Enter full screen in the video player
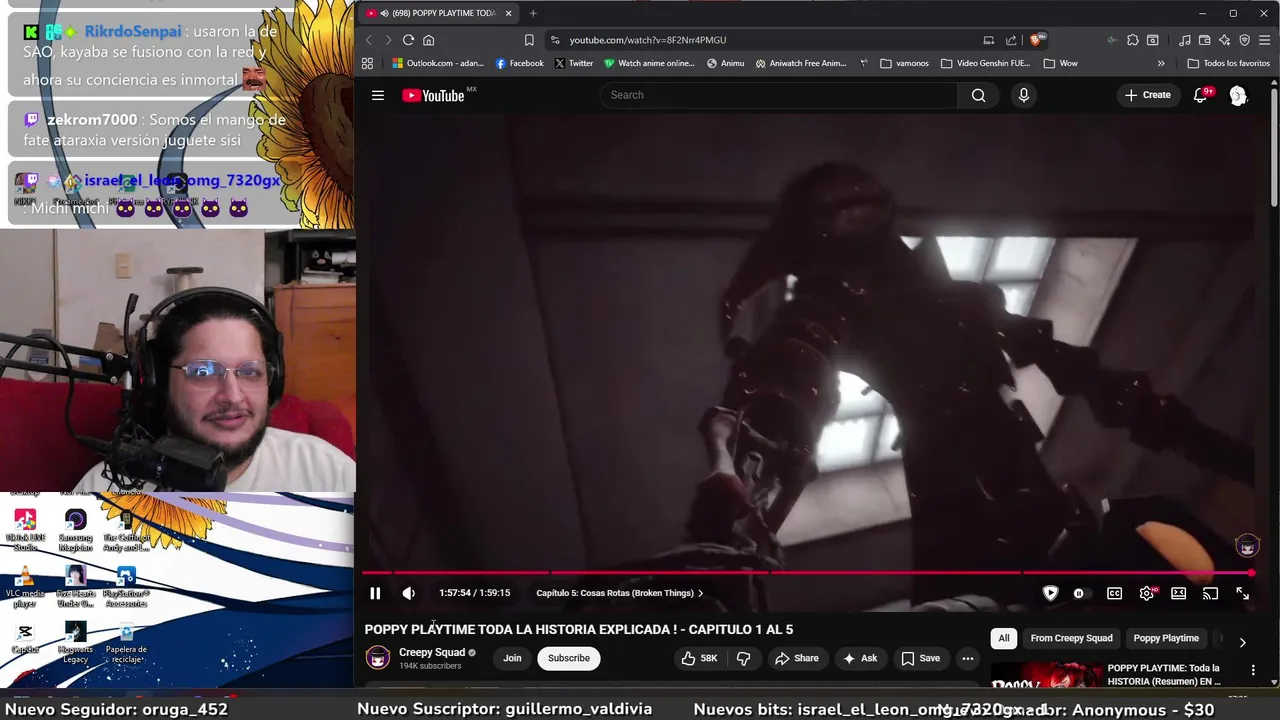 point(1242,593)
